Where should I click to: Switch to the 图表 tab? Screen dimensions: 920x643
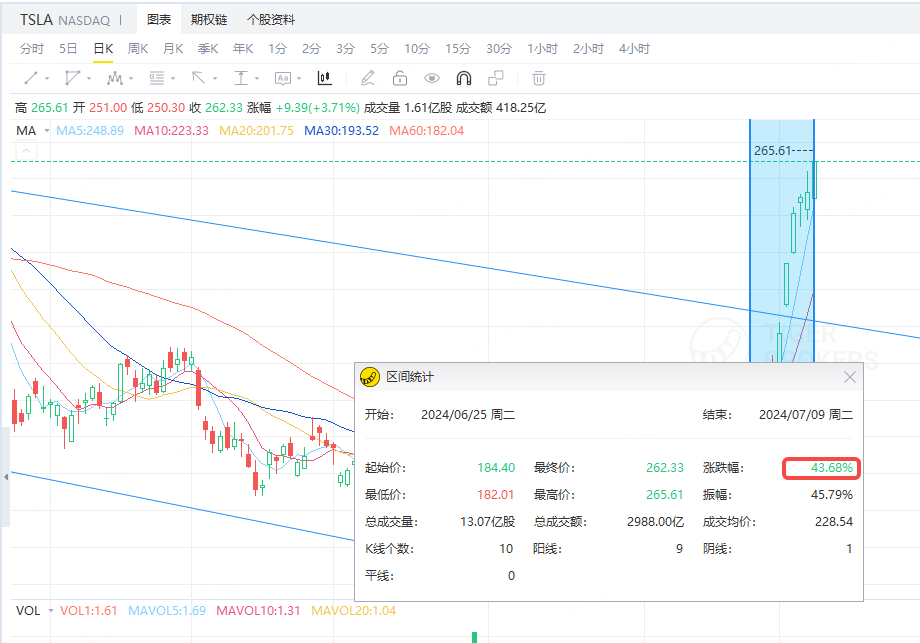pyautogui.click(x=159, y=20)
